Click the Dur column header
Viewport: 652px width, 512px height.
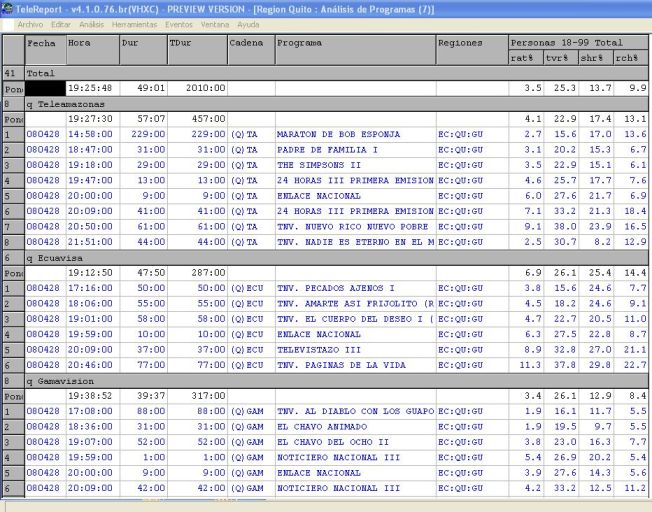click(143, 50)
